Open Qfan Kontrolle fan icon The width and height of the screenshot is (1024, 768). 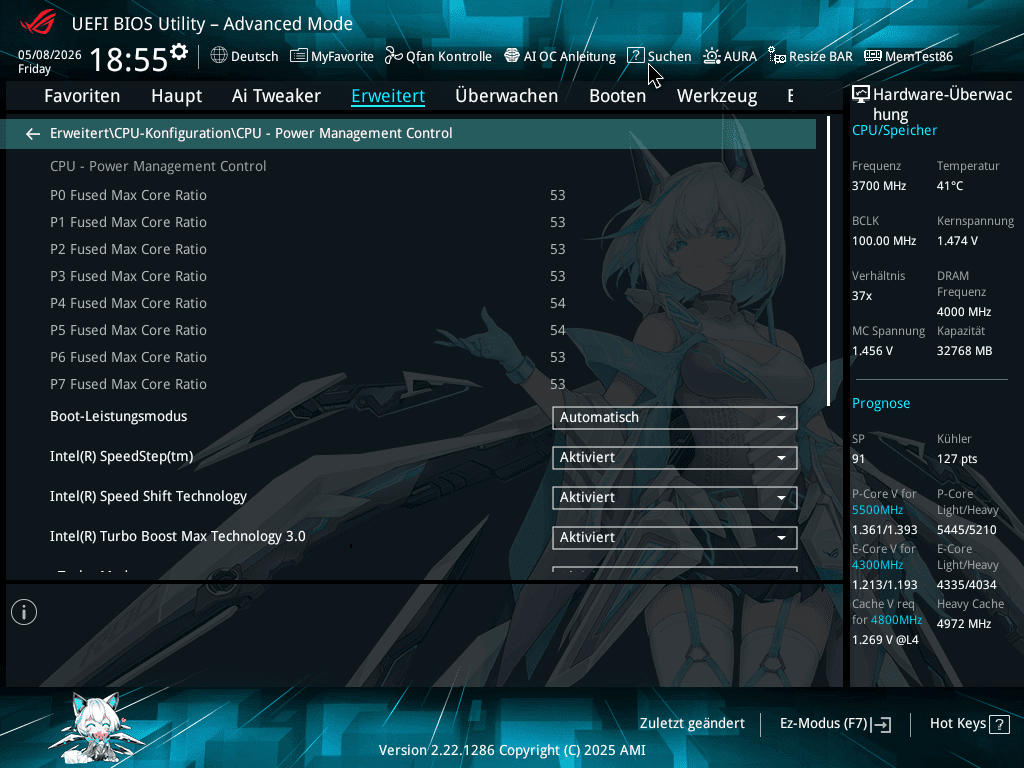(x=393, y=56)
